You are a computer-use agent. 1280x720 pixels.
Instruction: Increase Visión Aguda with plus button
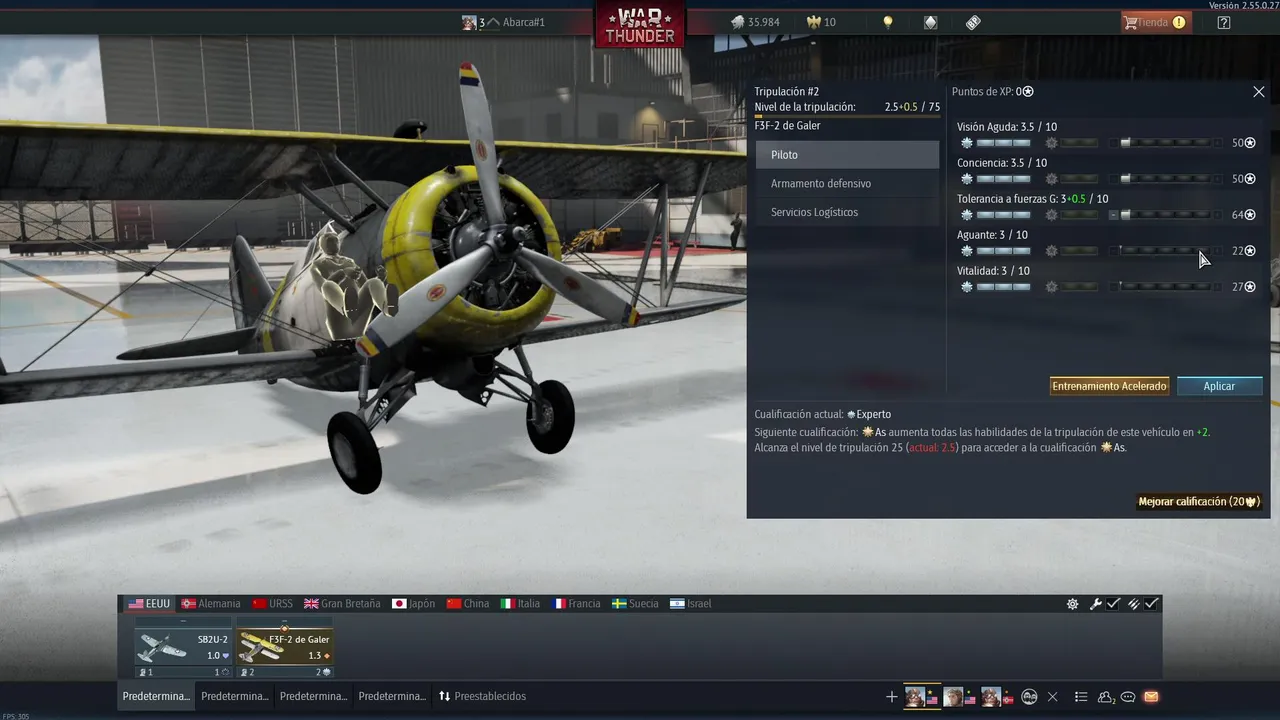pyautogui.click(x=1217, y=143)
